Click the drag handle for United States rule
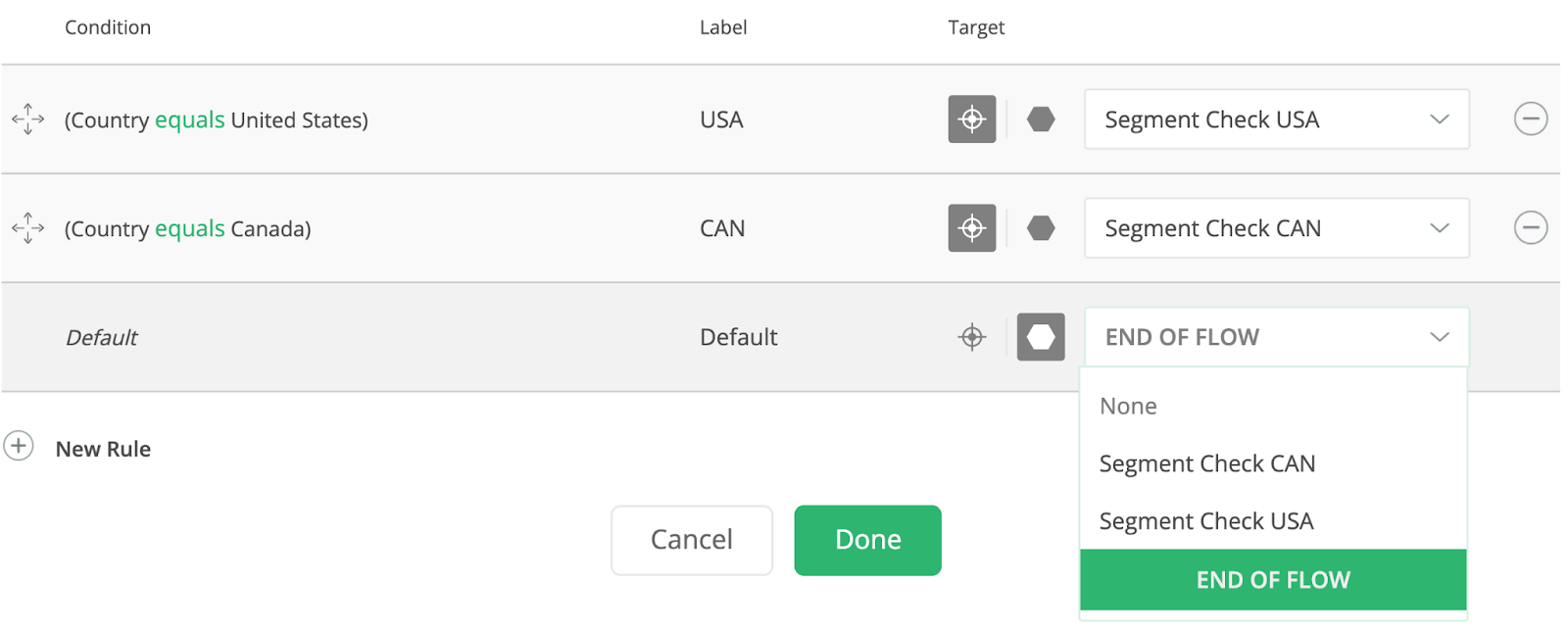The image size is (1568, 632). coord(28,120)
